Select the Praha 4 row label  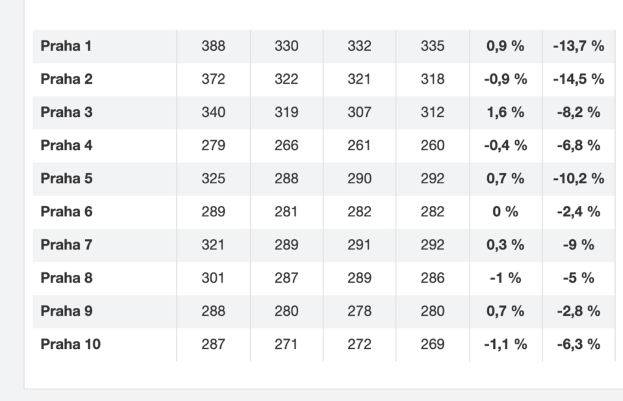click(x=66, y=145)
